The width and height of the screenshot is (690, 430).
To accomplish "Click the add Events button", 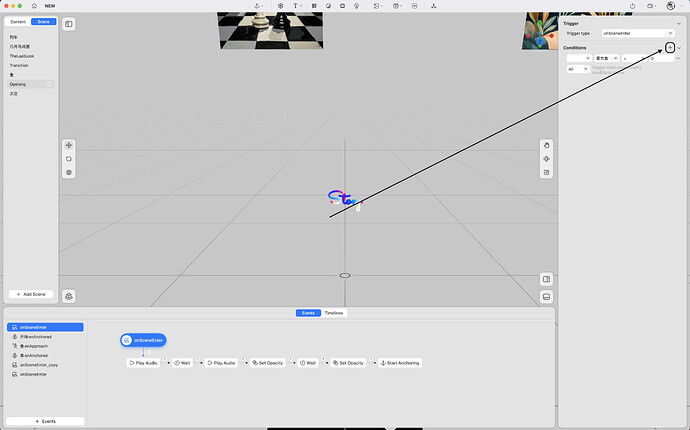I will pyautogui.click(x=45, y=421).
